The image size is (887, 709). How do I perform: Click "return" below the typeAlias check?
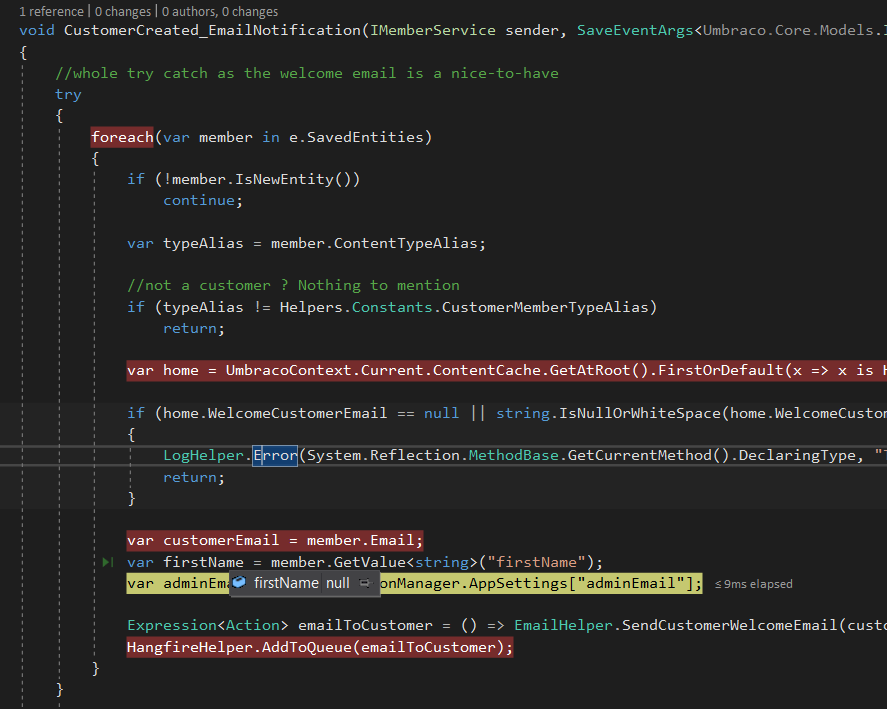coord(190,328)
